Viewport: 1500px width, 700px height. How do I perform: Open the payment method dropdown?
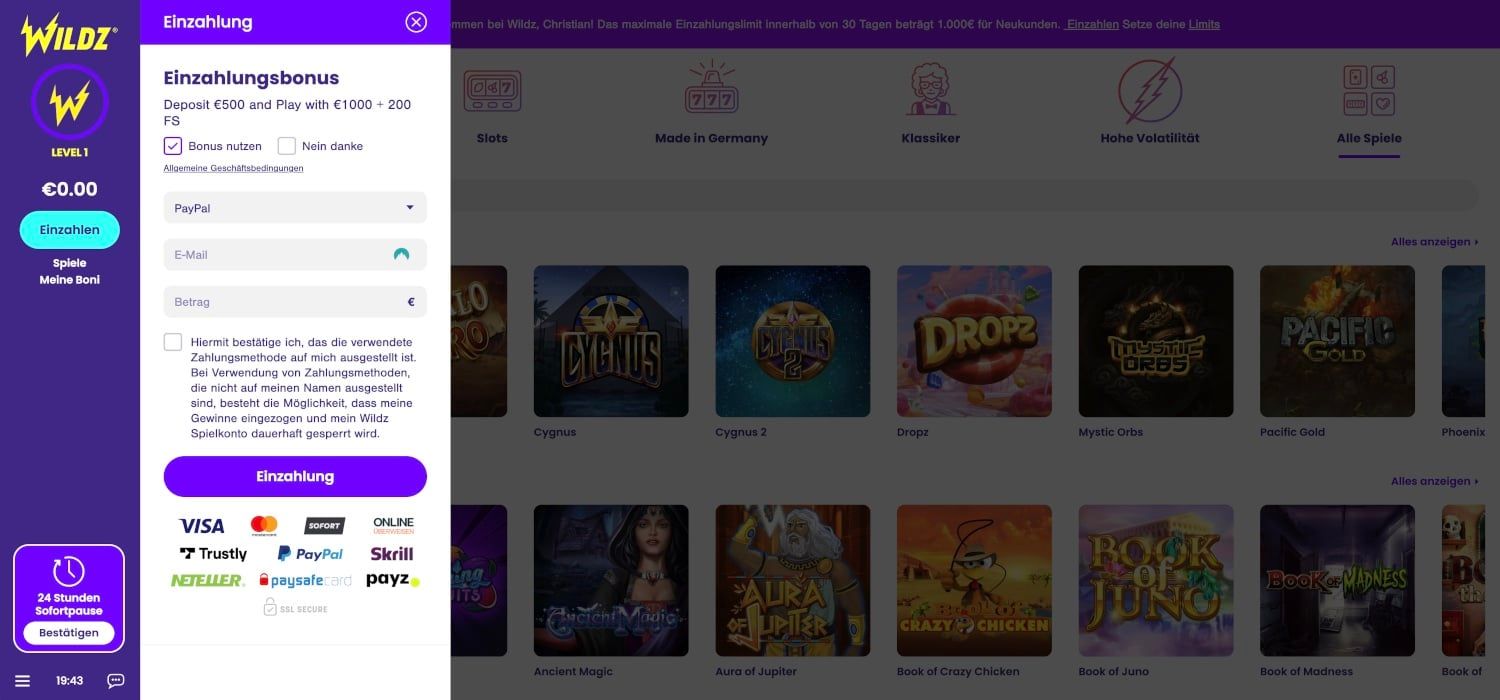tap(294, 207)
